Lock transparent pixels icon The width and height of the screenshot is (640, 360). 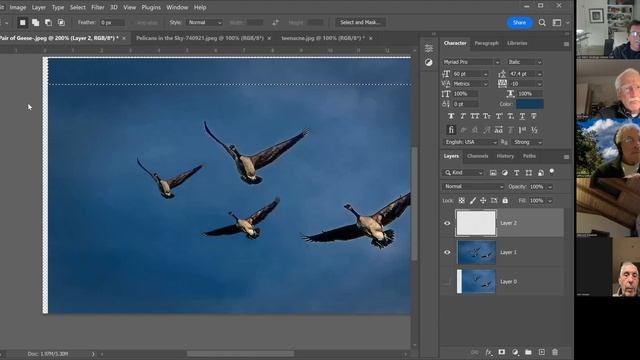(x=462, y=201)
